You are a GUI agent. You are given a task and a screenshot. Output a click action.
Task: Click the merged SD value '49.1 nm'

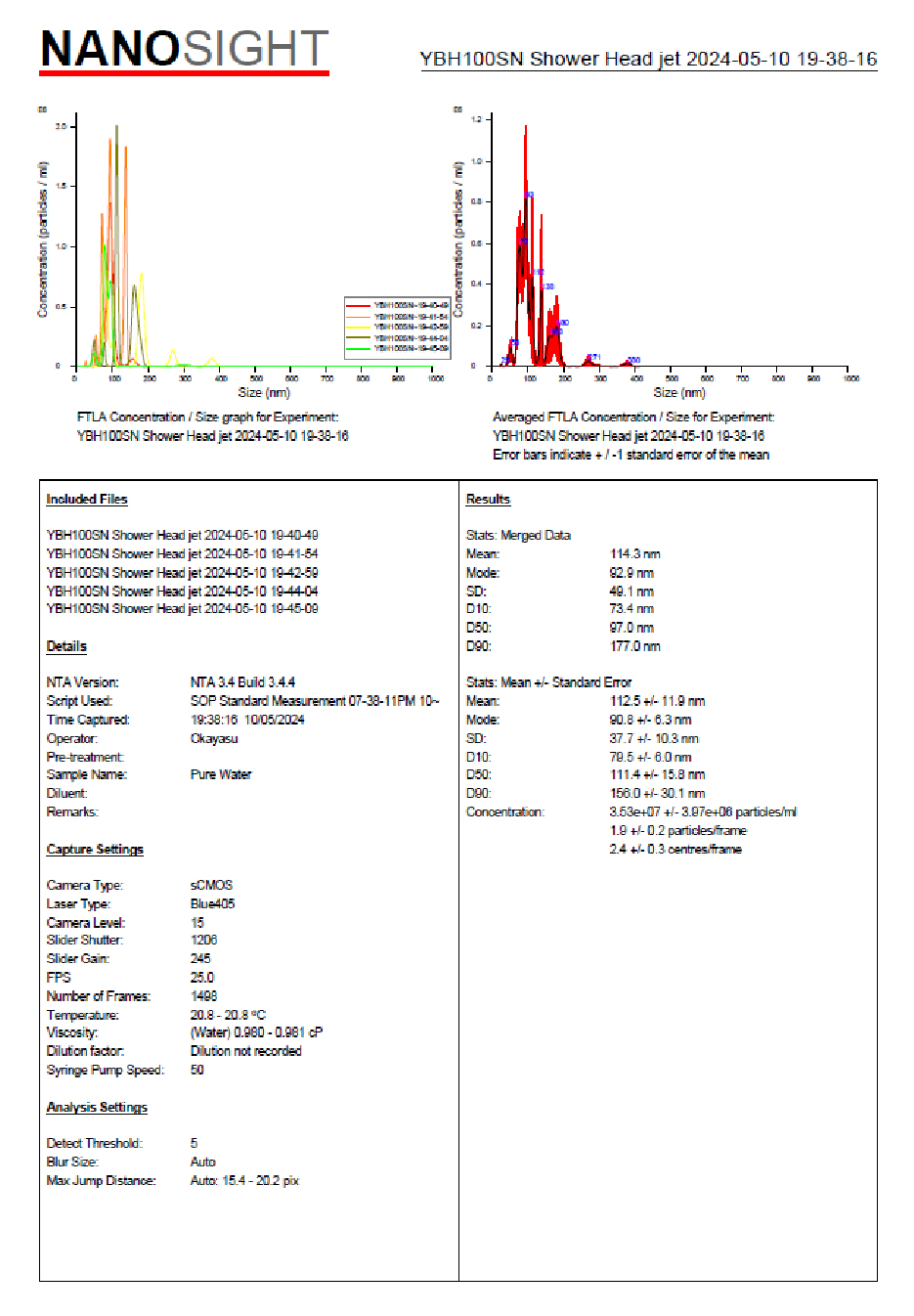point(631,592)
